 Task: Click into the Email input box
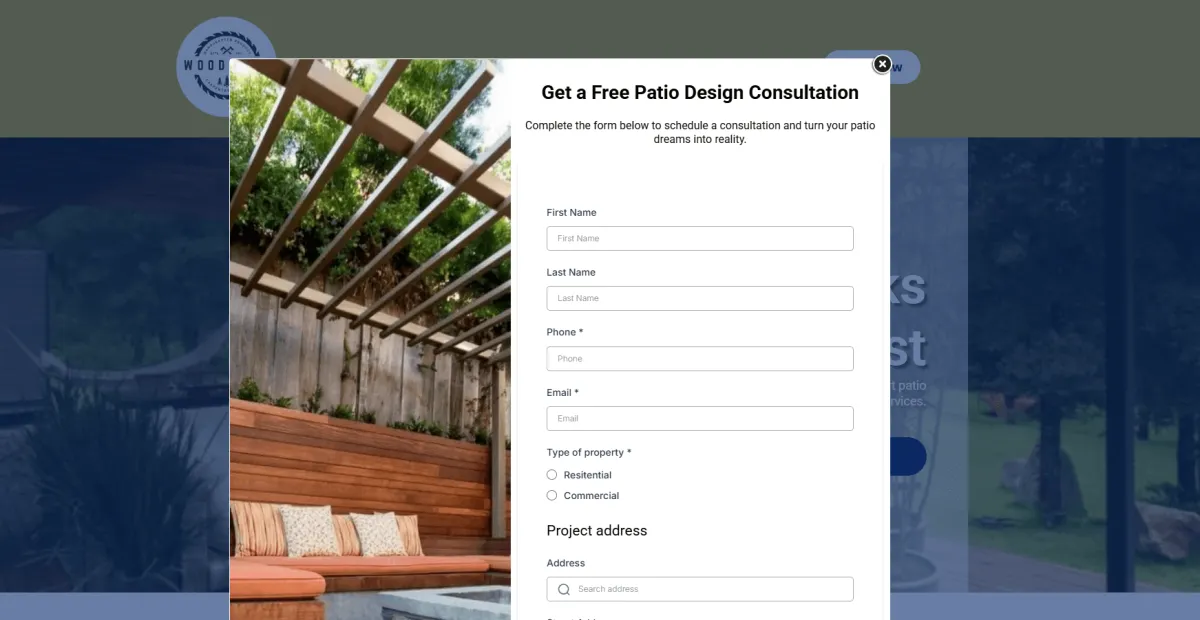[x=700, y=418]
